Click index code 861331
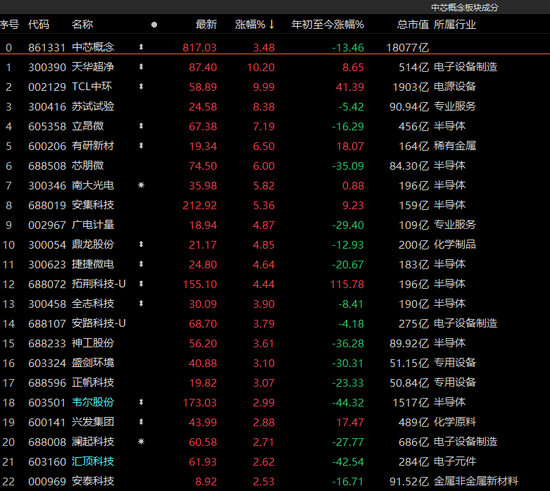550x491 pixels. (x=47, y=47)
